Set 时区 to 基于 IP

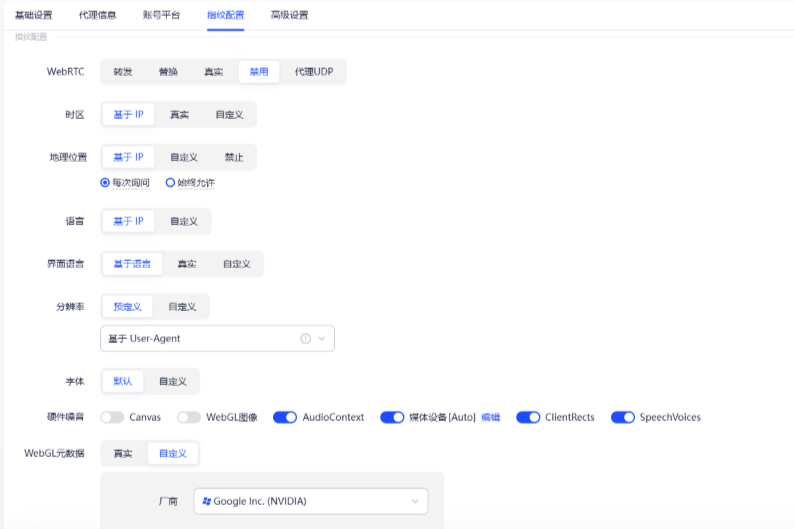coord(128,115)
